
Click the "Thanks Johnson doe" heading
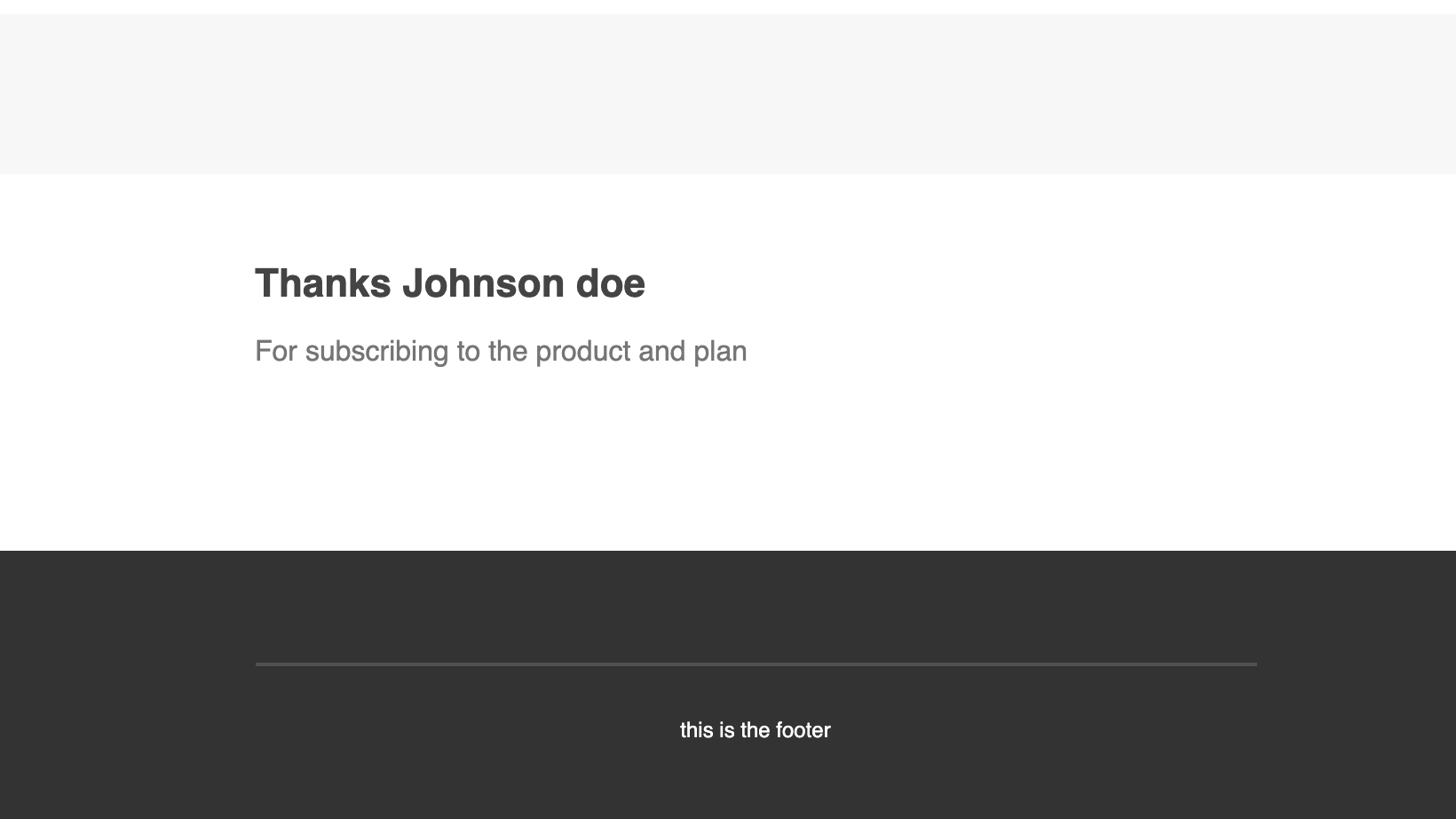click(x=450, y=284)
